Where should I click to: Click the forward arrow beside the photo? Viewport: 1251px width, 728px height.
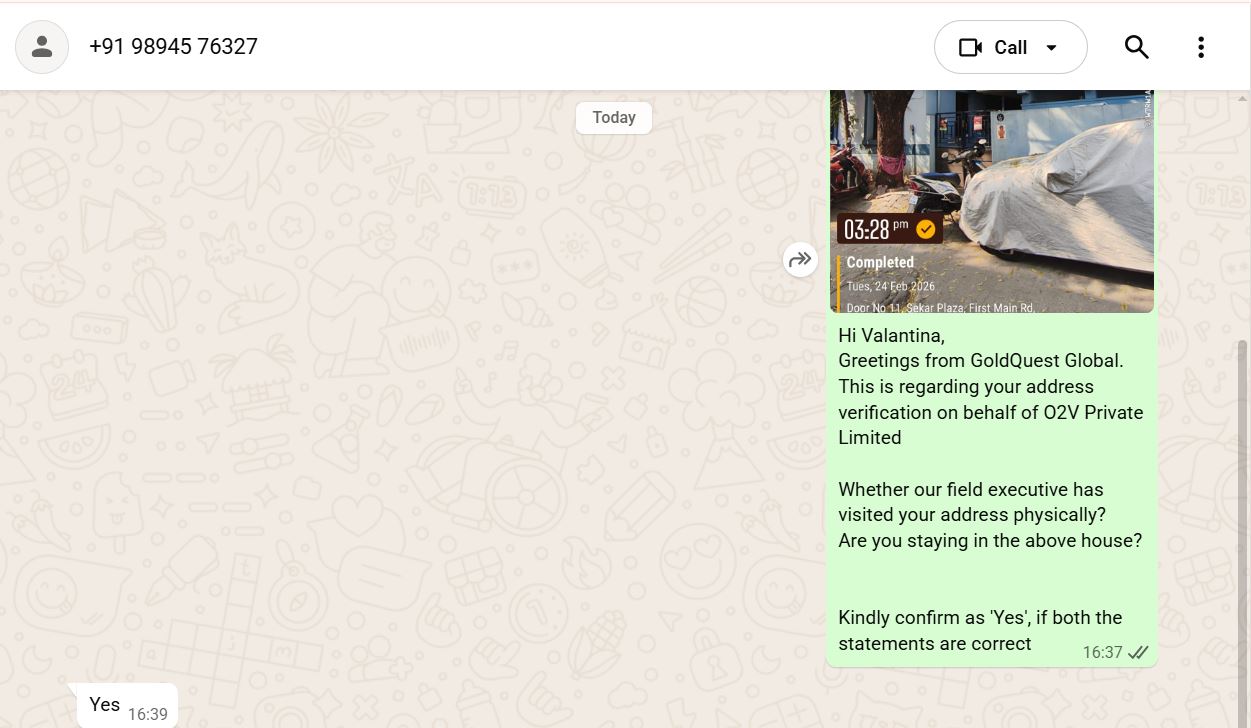800,260
